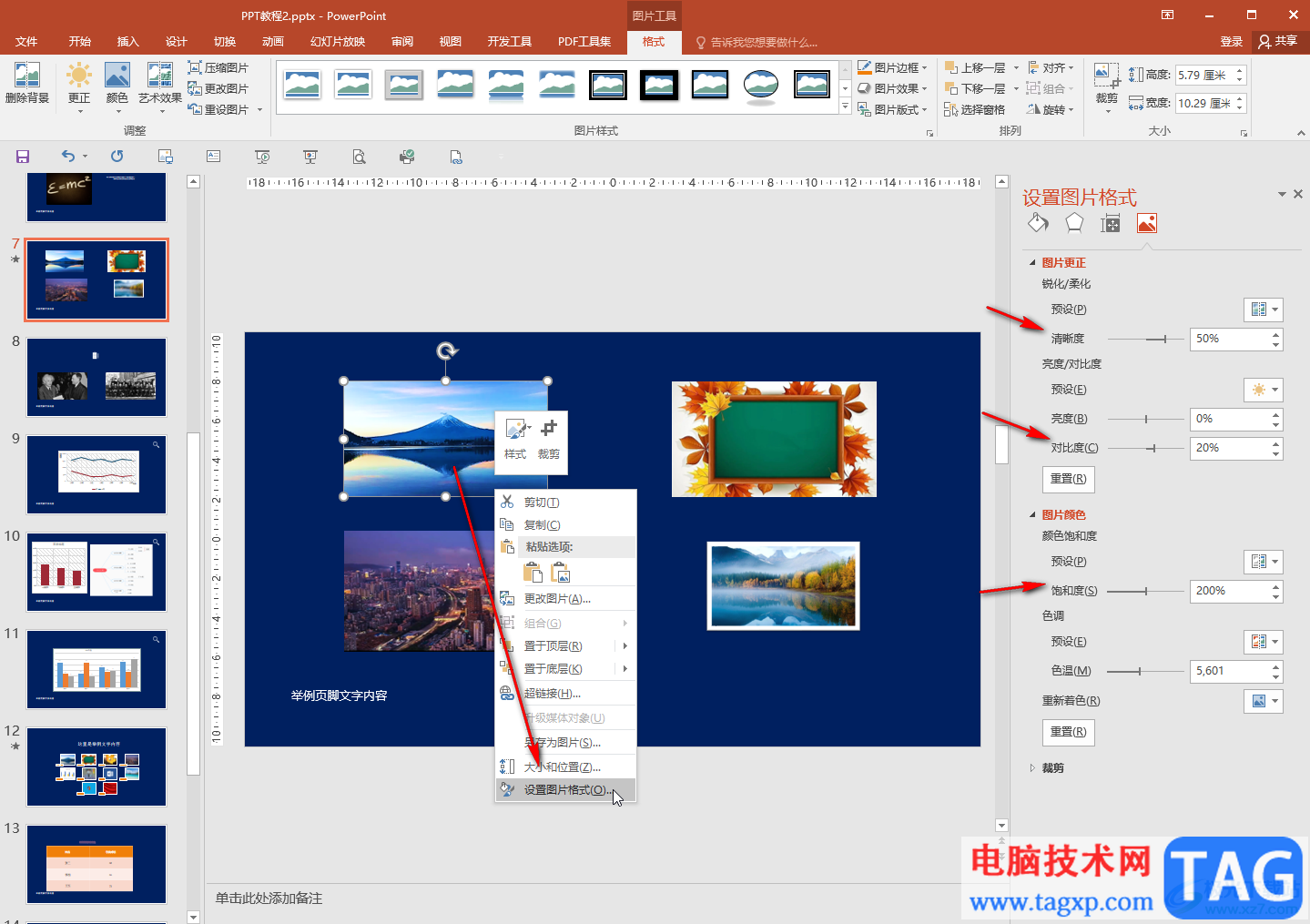Open the Effects pentagon pane icon
The height and width of the screenshot is (924, 1310).
click(1074, 223)
